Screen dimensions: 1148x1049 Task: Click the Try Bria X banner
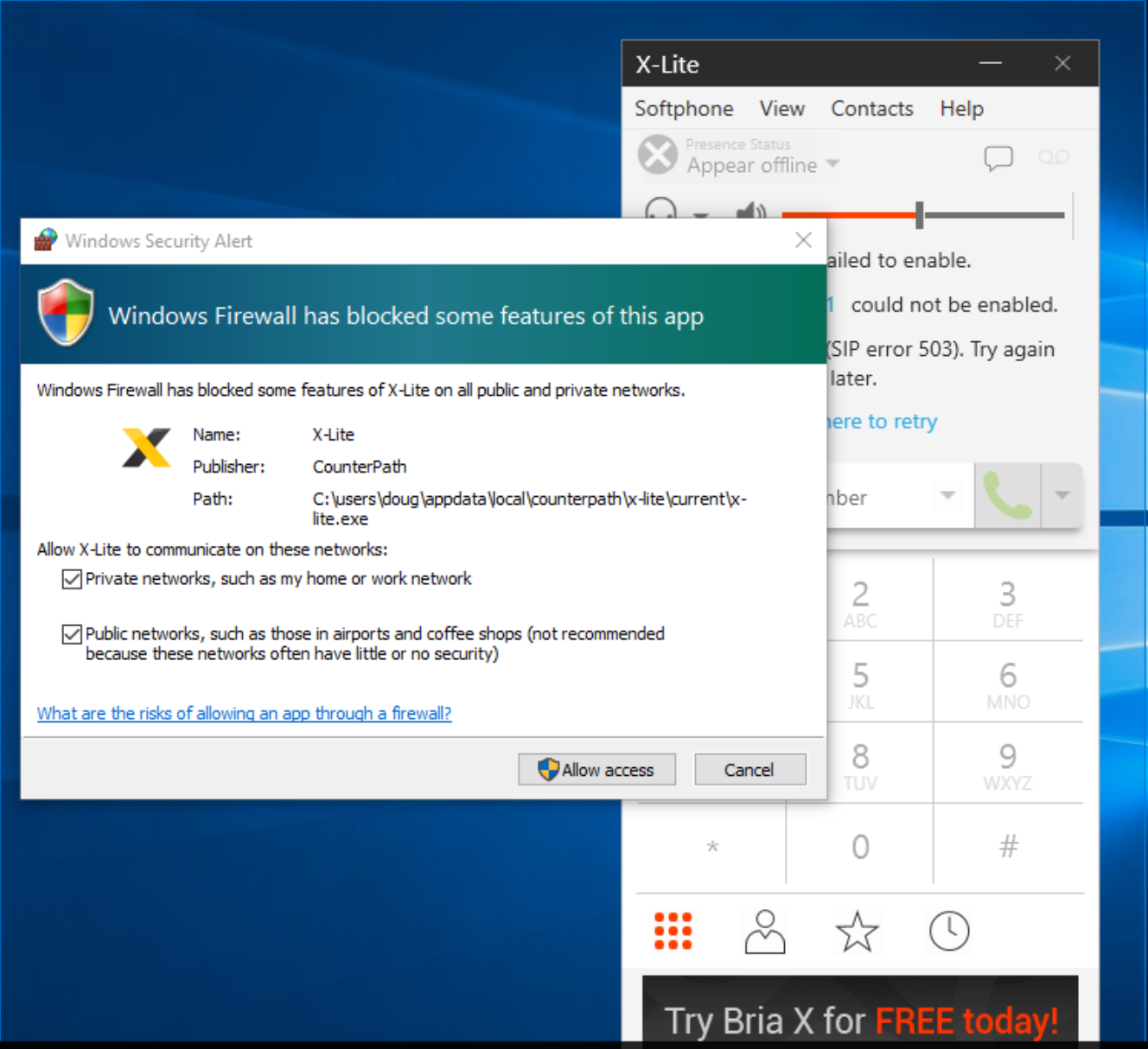(860, 1011)
